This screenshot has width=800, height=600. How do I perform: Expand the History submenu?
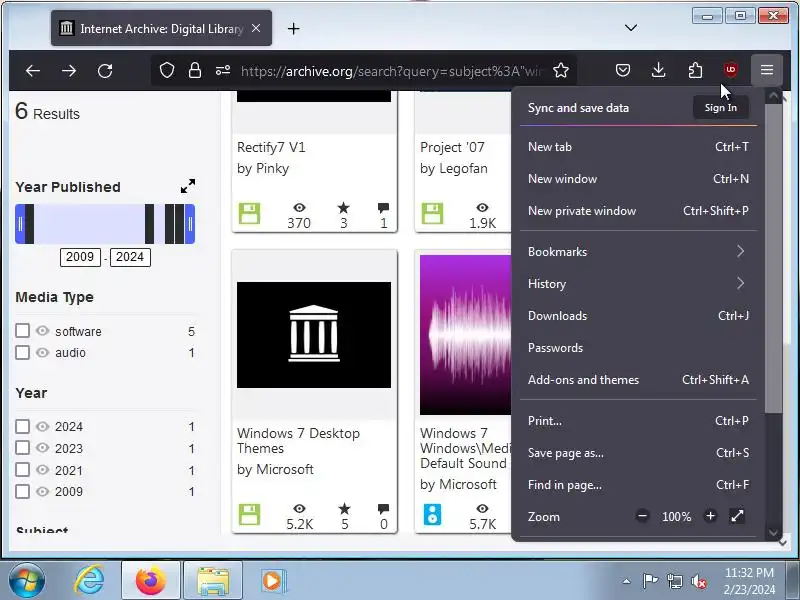[x=638, y=284]
